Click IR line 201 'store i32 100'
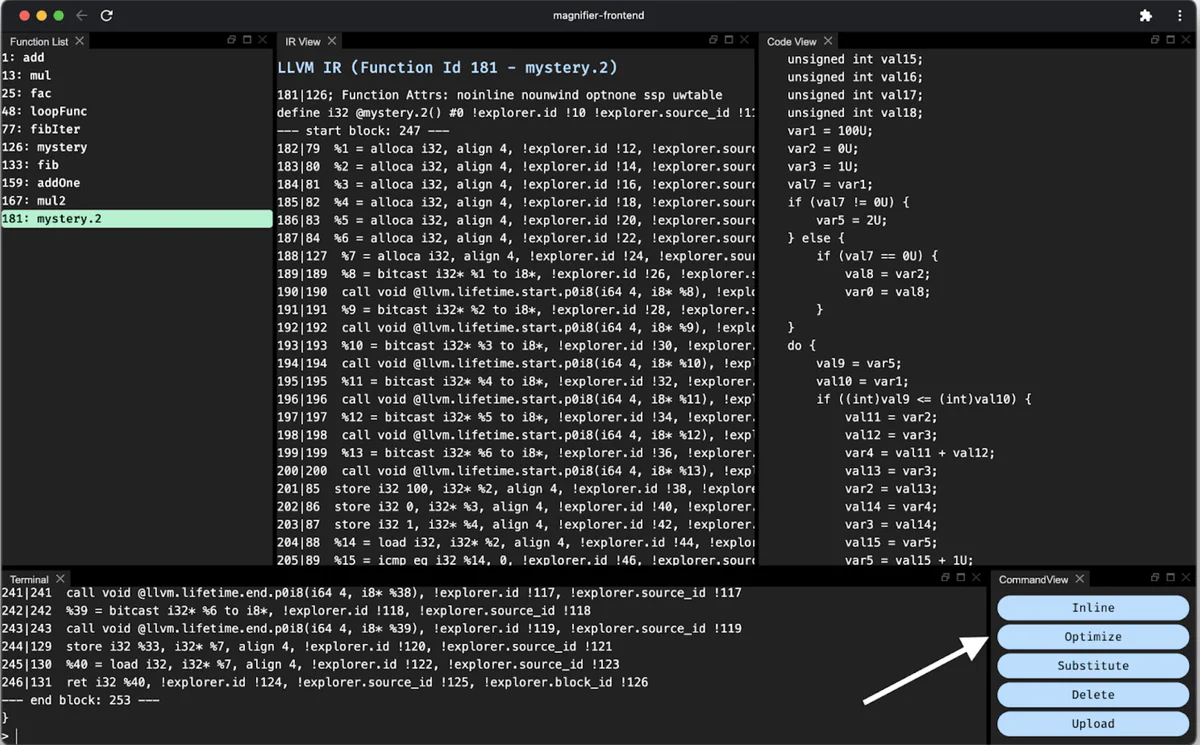1200x745 pixels. point(515,489)
